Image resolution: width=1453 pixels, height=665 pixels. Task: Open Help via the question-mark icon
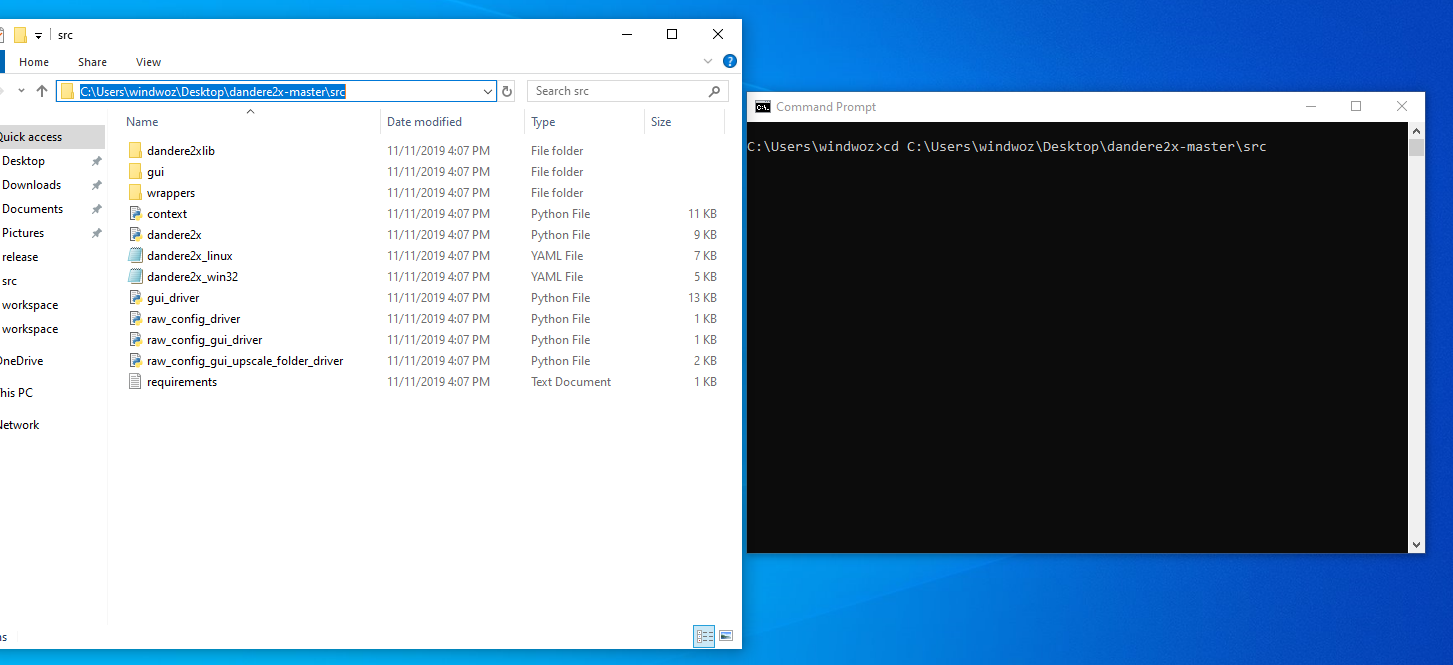coord(729,61)
